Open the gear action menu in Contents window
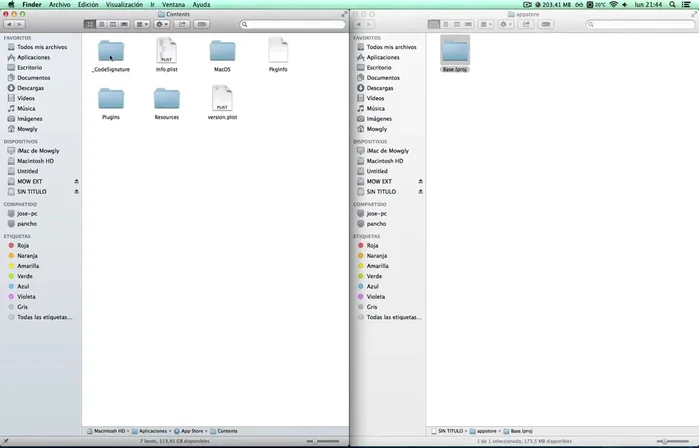699x448 pixels. 162,24
